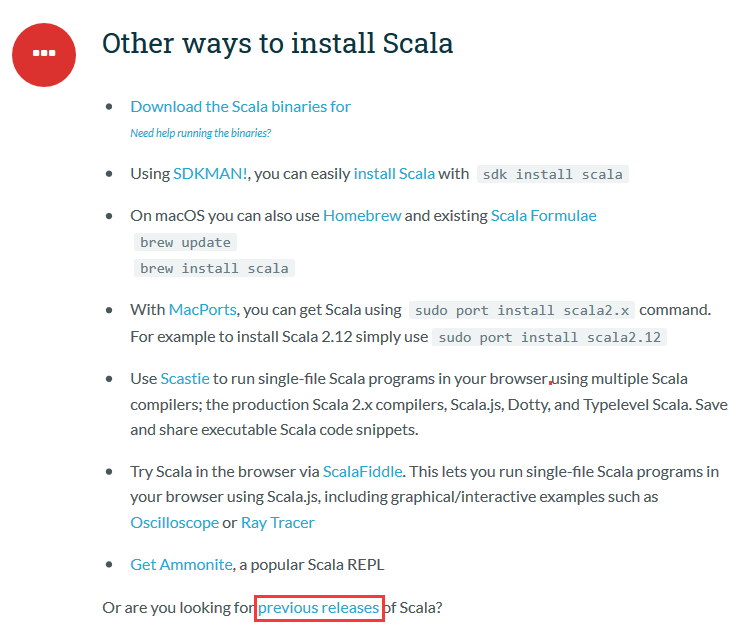730x637 pixels.
Task: Open the SDKMAN! link
Action: tap(211, 173)
